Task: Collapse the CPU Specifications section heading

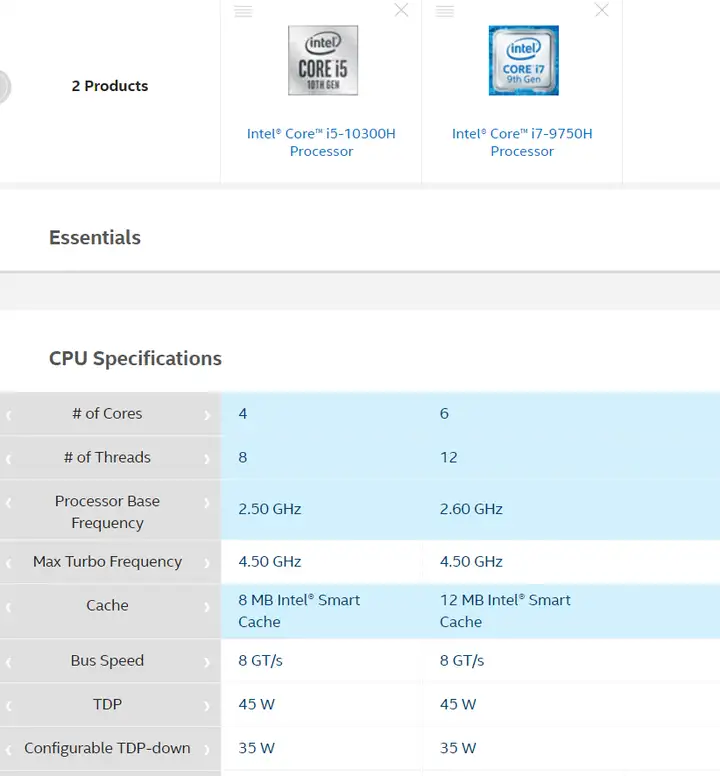Action: click(135, 359)
